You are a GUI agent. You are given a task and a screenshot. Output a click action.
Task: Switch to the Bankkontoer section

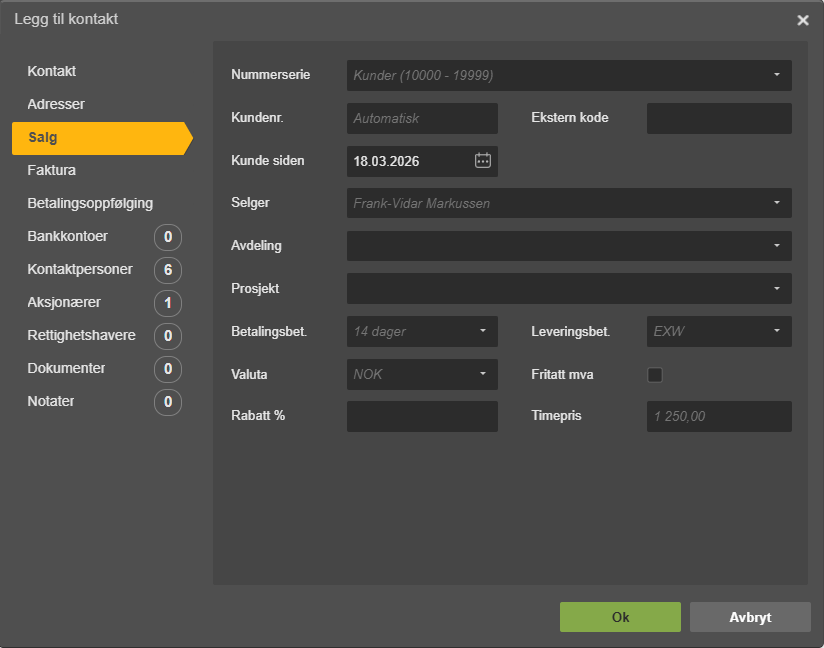click(x=67, y=236)
